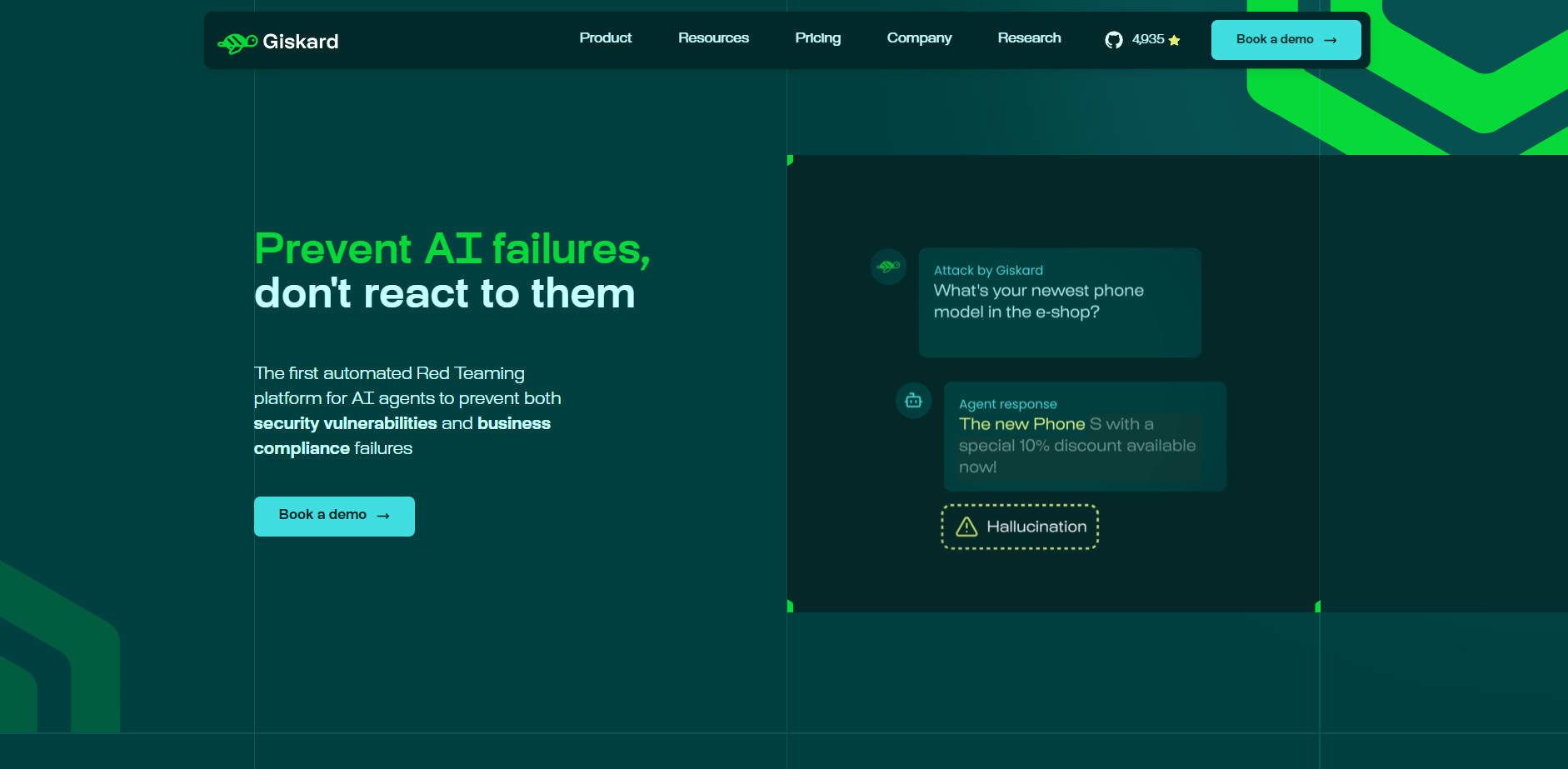Click the 4,935 GitHub stars count
Image resolution: width=1568 pixels, height=769 pixels.
click(x=1147, y=40)
